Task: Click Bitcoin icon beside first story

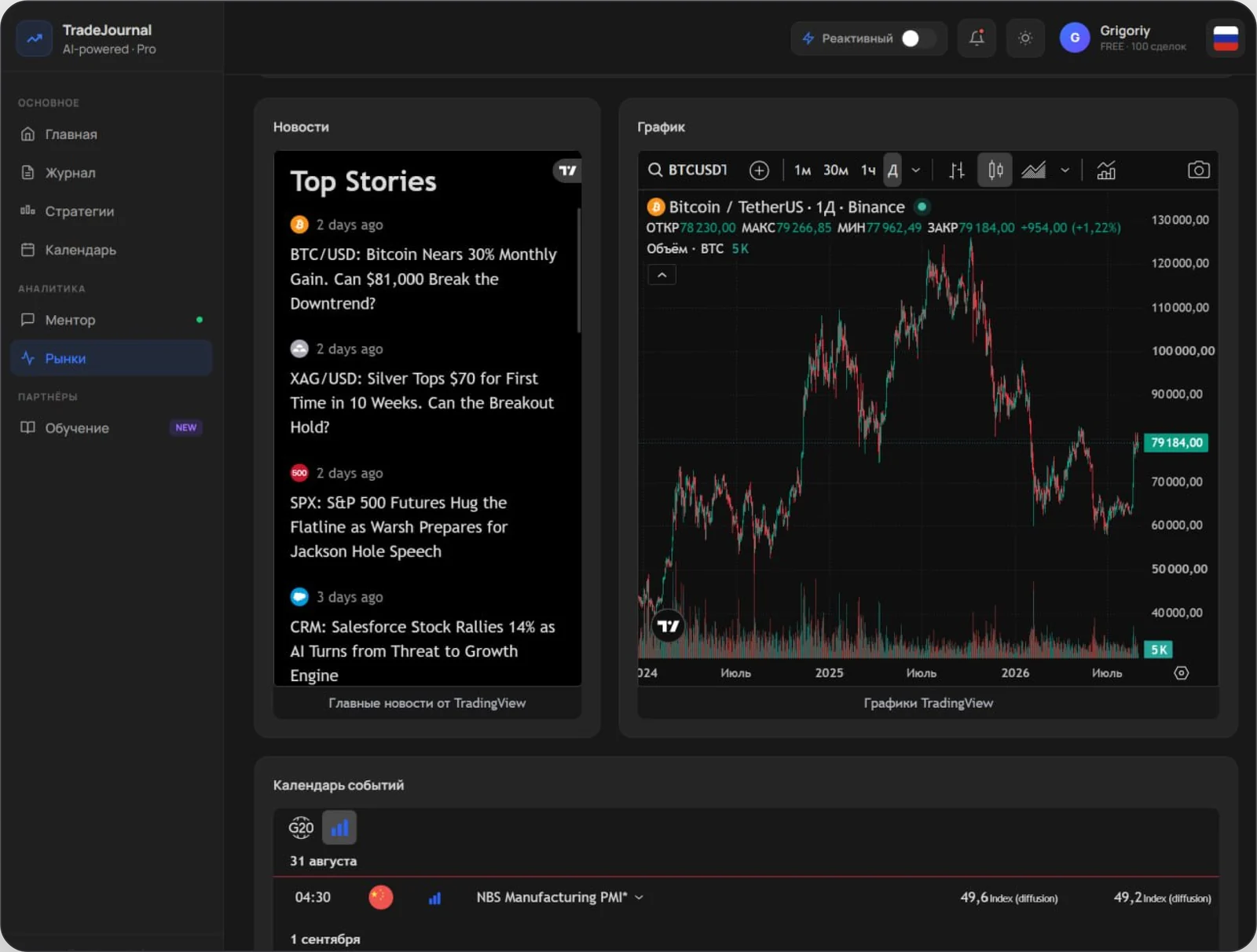Action: [x=299, y=225]
